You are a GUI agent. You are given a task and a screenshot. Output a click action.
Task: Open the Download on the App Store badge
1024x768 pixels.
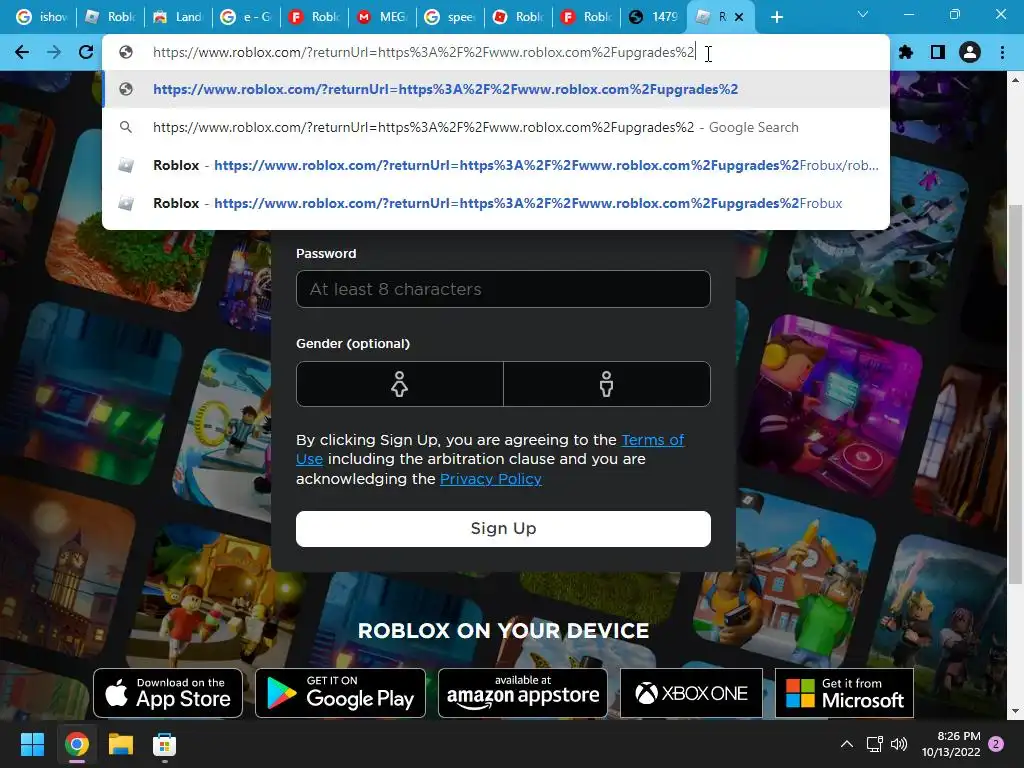coord(168,693)
